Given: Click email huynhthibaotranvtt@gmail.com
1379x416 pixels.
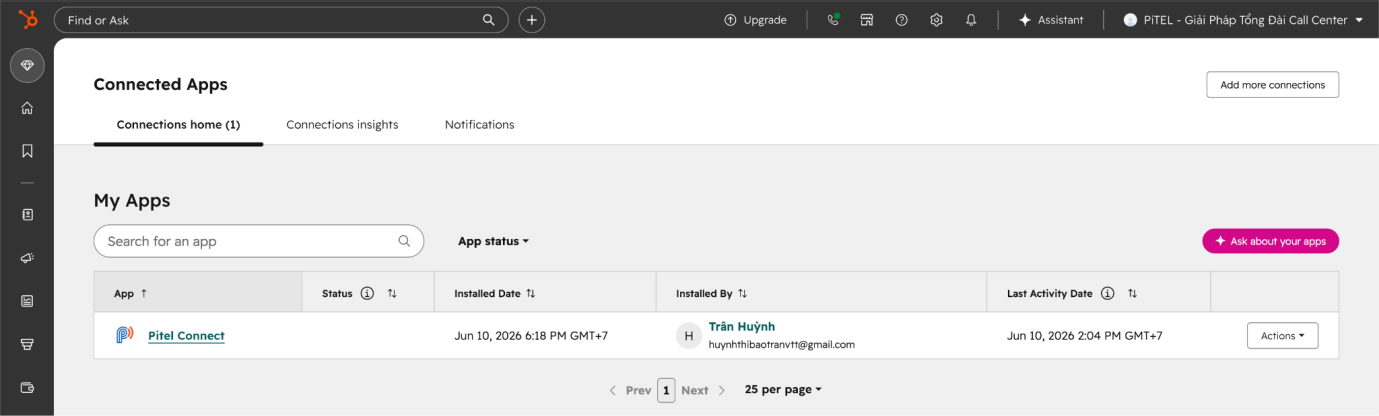Looking at the screenshot, I should pos(782,345).
